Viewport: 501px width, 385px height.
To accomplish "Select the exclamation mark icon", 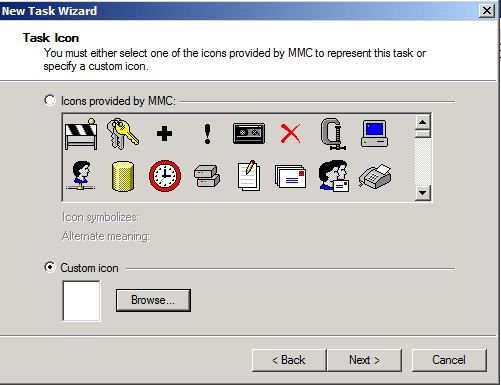I will pos(207,134).
